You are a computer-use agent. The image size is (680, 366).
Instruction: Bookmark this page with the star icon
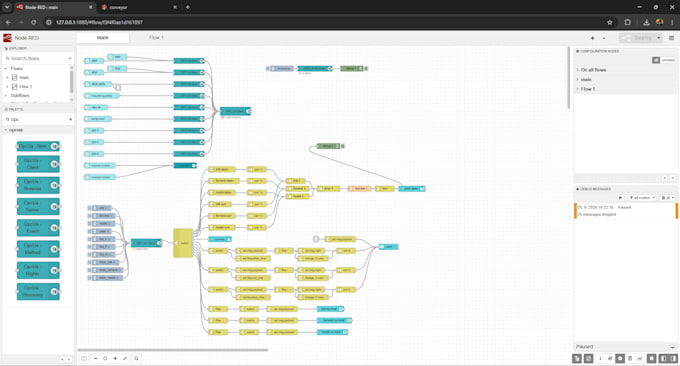click(610, 22)
